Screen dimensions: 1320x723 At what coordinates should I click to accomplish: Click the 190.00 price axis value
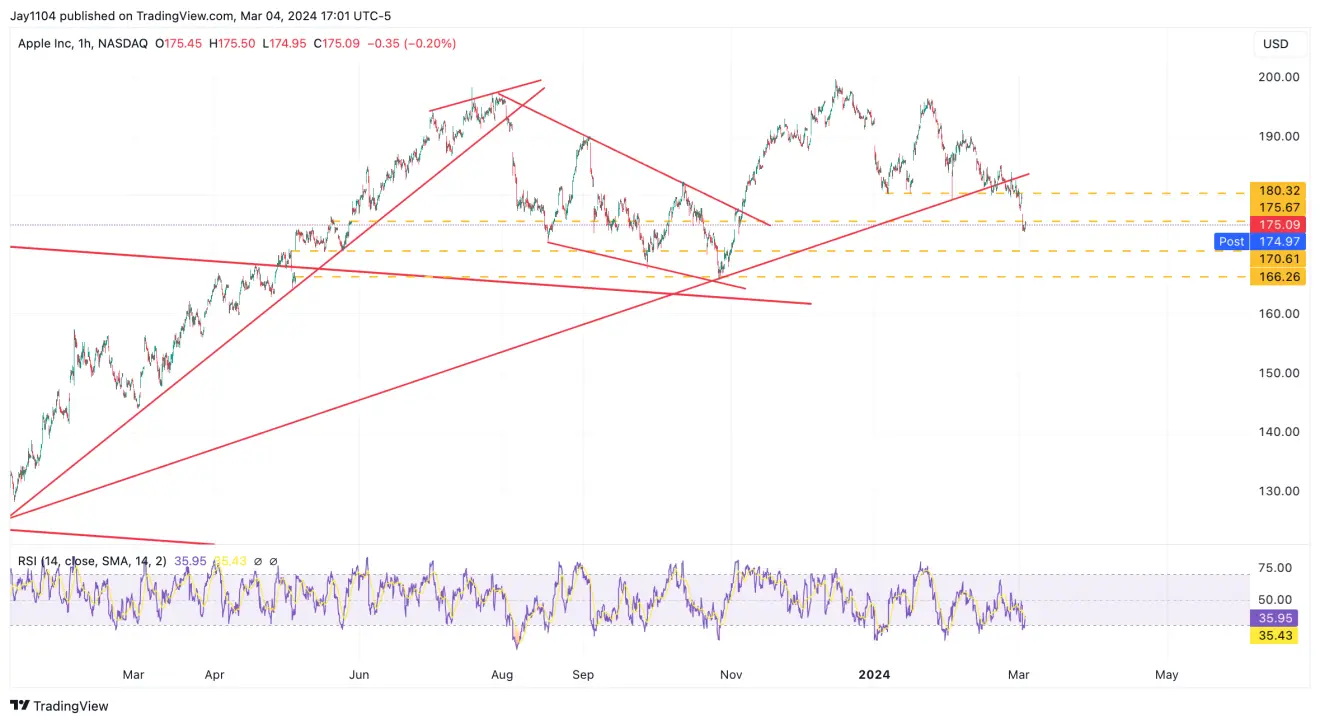[1280, 137]
